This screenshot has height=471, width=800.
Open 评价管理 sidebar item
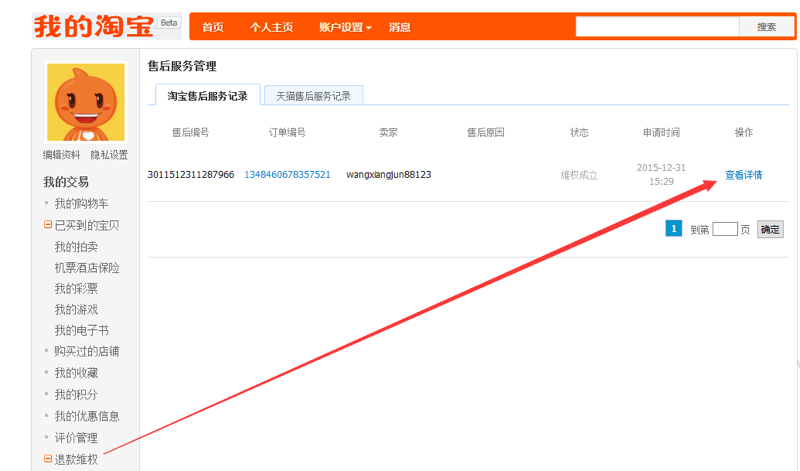click(x=76, y=438)
